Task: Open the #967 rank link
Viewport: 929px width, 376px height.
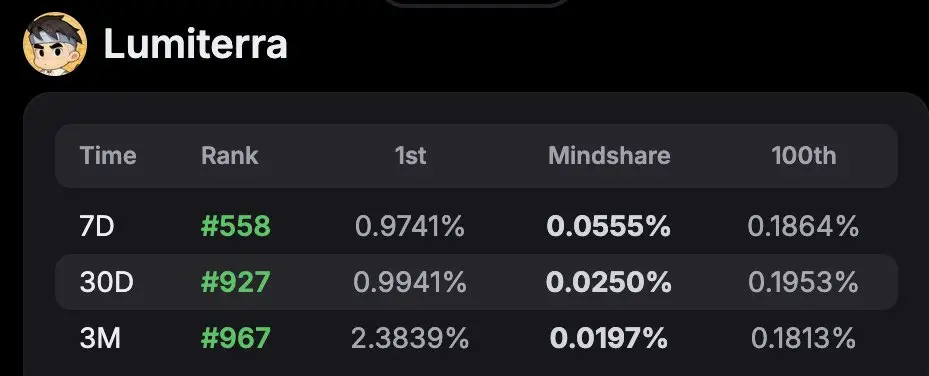Action: (x=236, y=338)
